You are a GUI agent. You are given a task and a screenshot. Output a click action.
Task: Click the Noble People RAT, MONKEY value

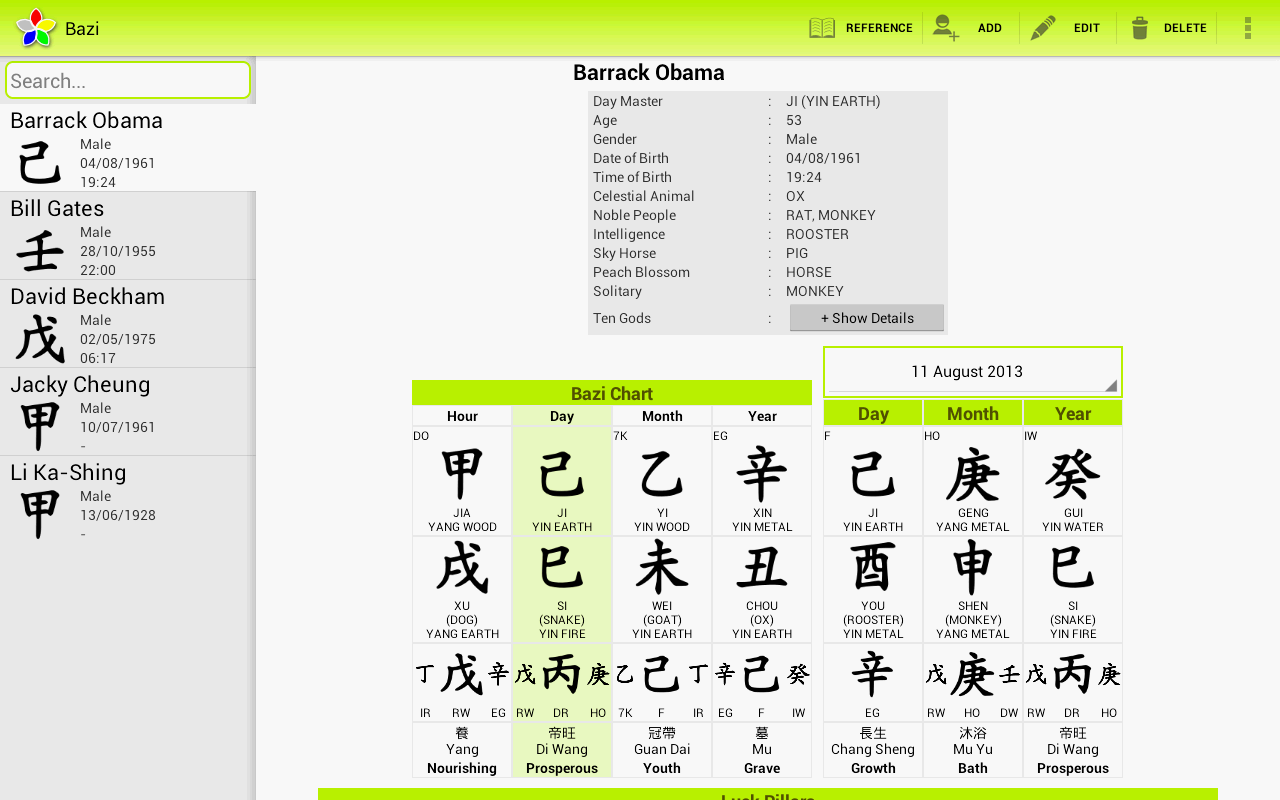click(x=831, y=215)
